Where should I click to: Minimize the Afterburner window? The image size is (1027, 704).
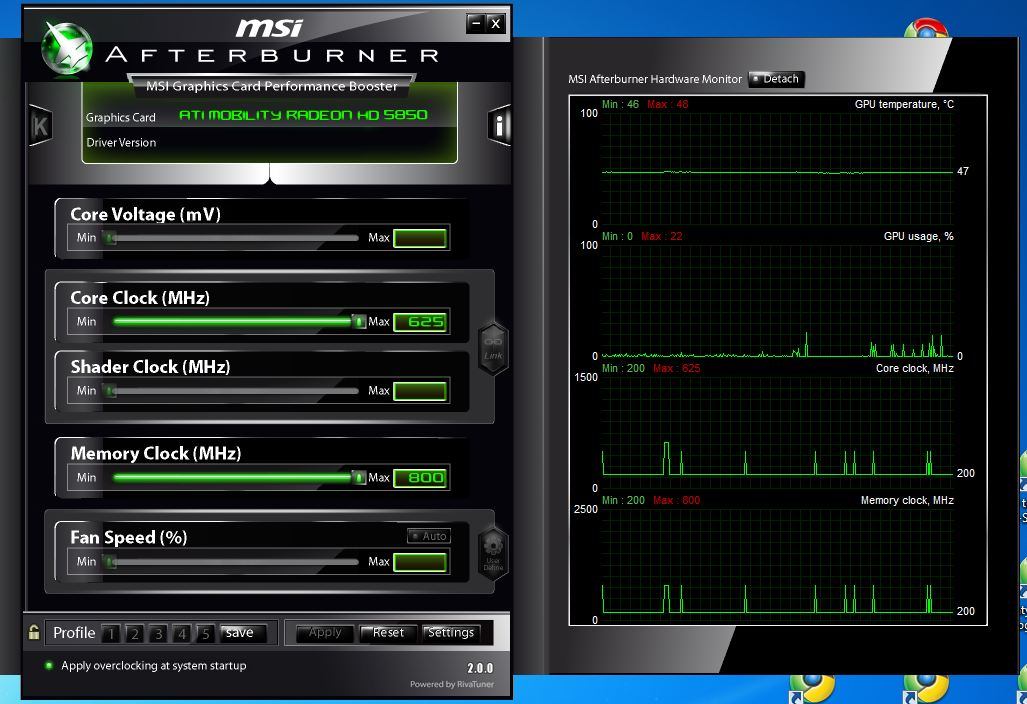(x=476, y=24)
